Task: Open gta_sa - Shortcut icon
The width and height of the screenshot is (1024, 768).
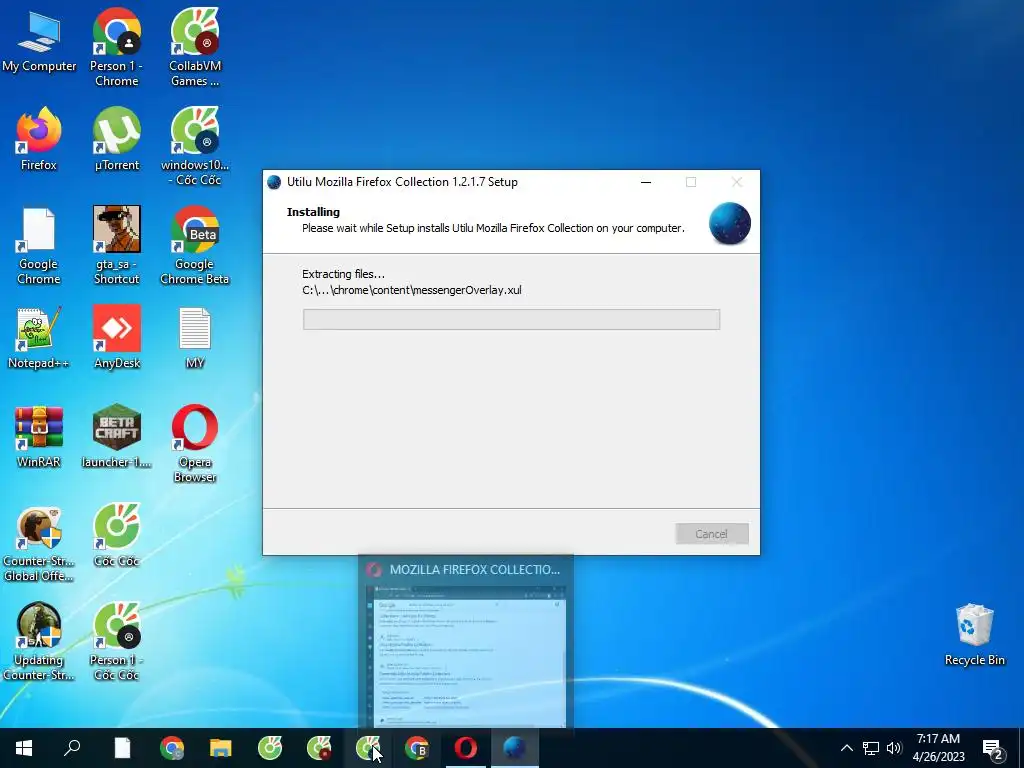Action: 116,246
